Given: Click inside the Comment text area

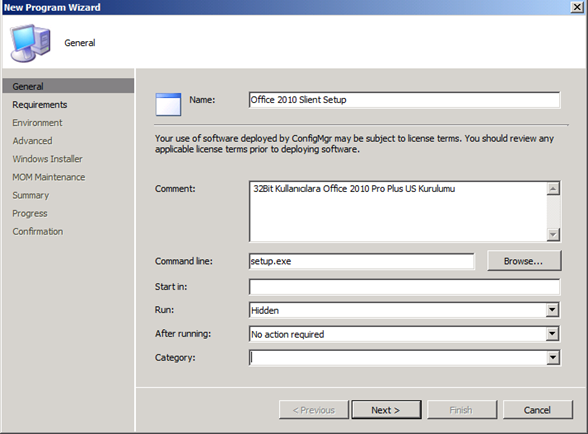Looking at the screenshot, I should (398, 212).
